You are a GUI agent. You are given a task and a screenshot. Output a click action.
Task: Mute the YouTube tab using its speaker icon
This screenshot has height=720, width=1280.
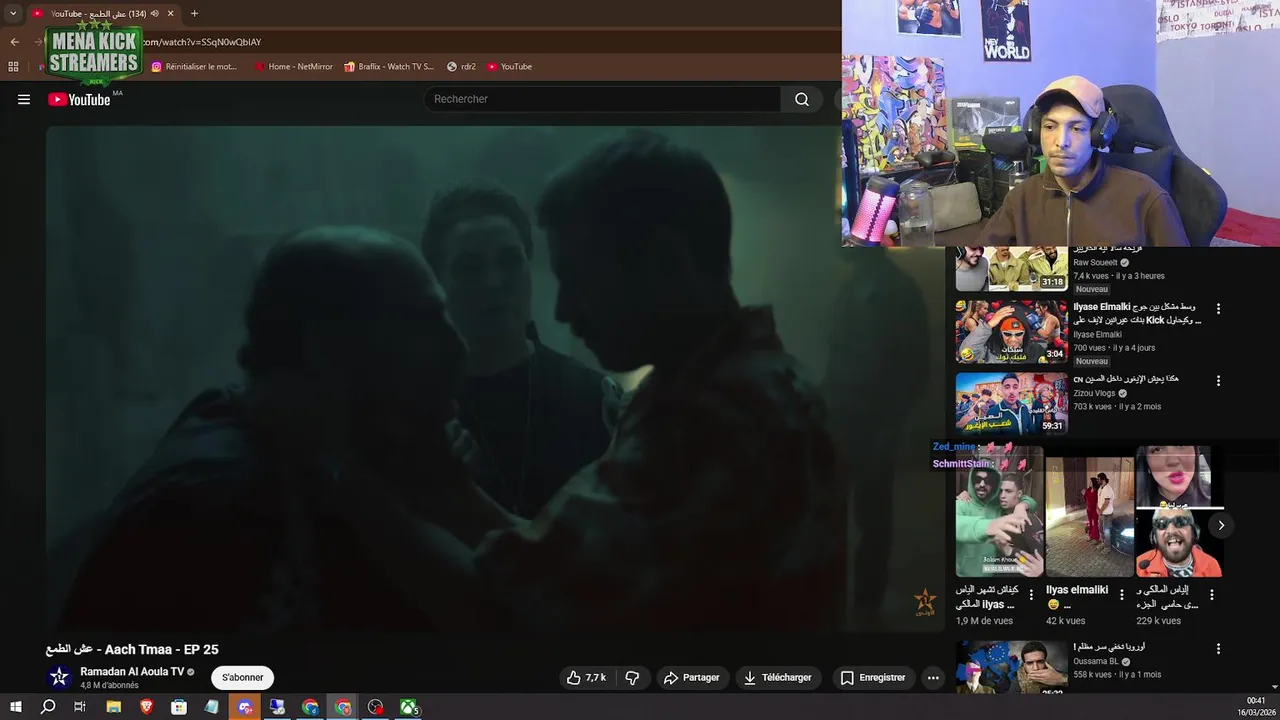coord(154,13)
